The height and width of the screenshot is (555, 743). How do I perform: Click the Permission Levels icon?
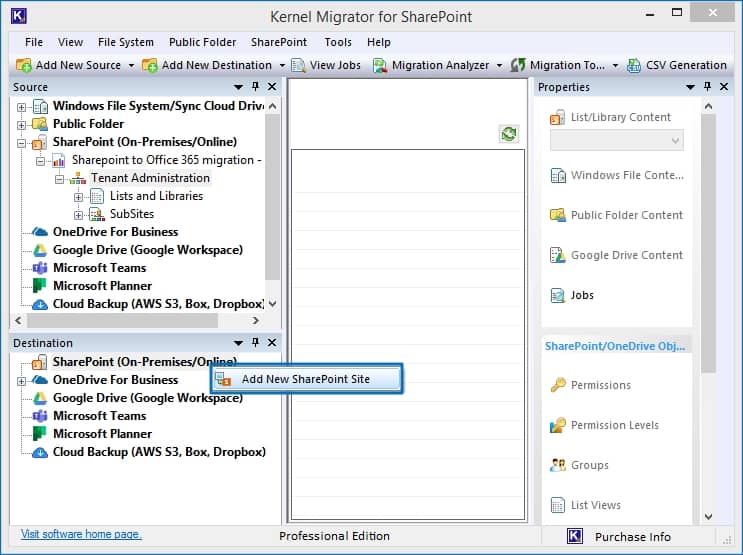click(x=558, y=425)
